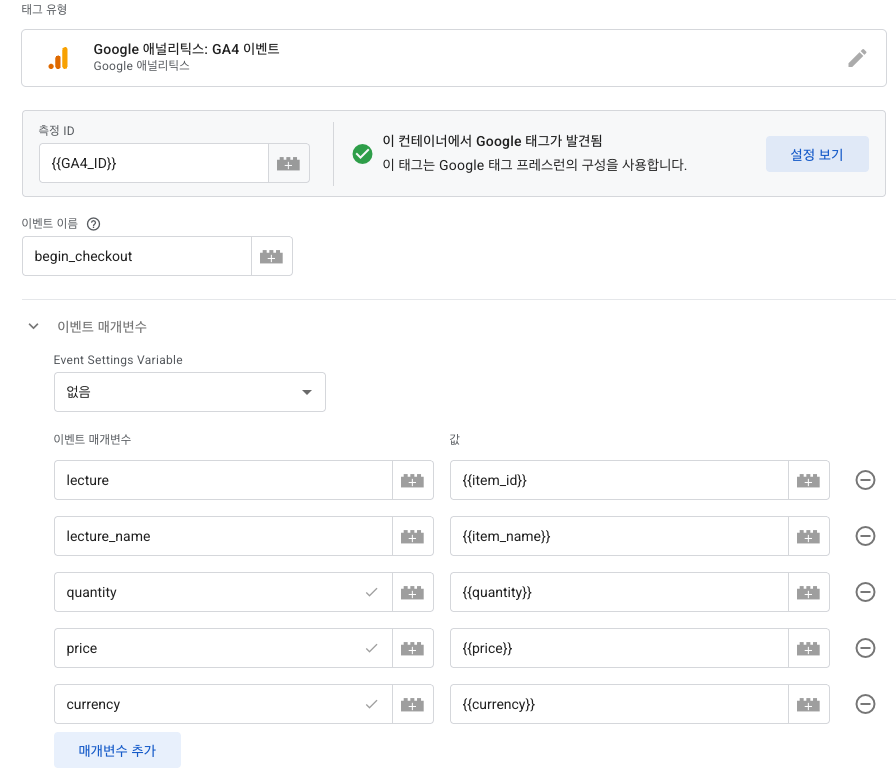This screenshot has width=896, height=784.
Task: Open variable picker beside begin_checkout event name
Action: pos(271,256)
